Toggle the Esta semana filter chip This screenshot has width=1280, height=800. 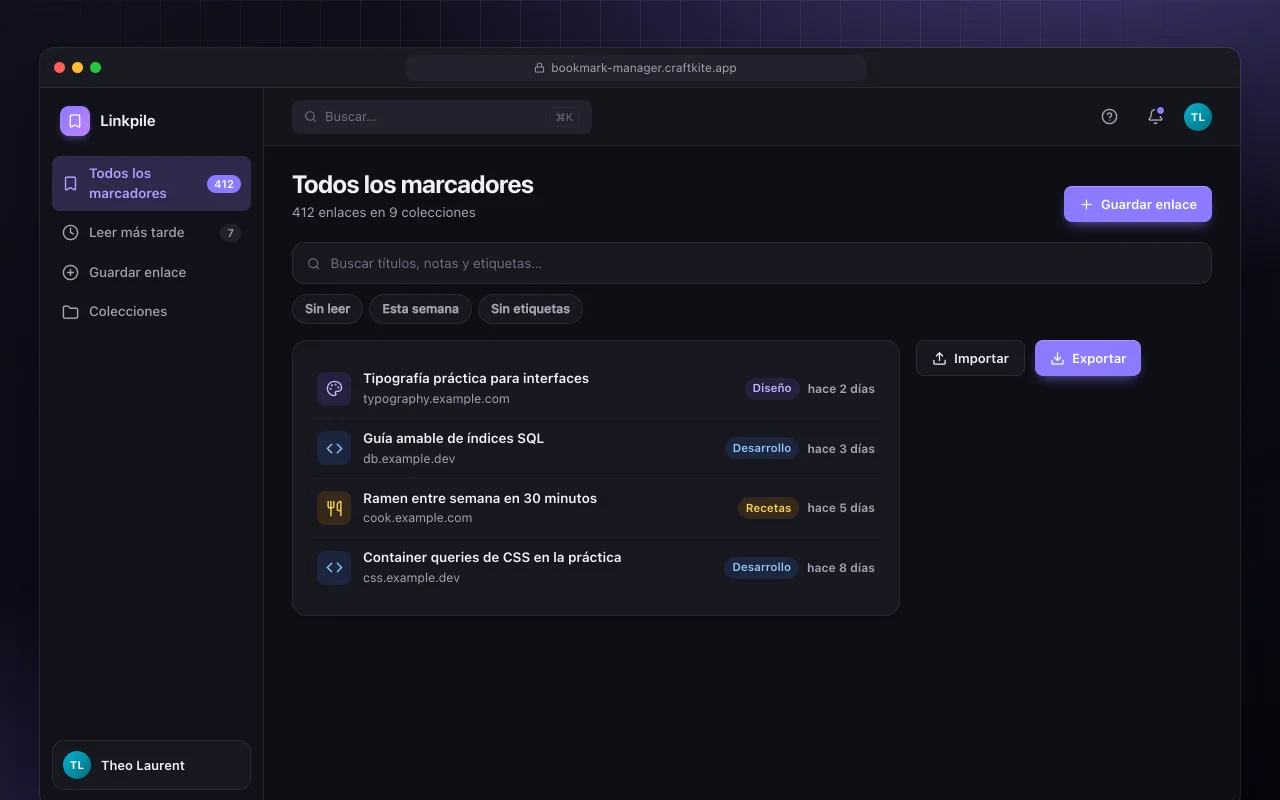click(x=420, y=309)
